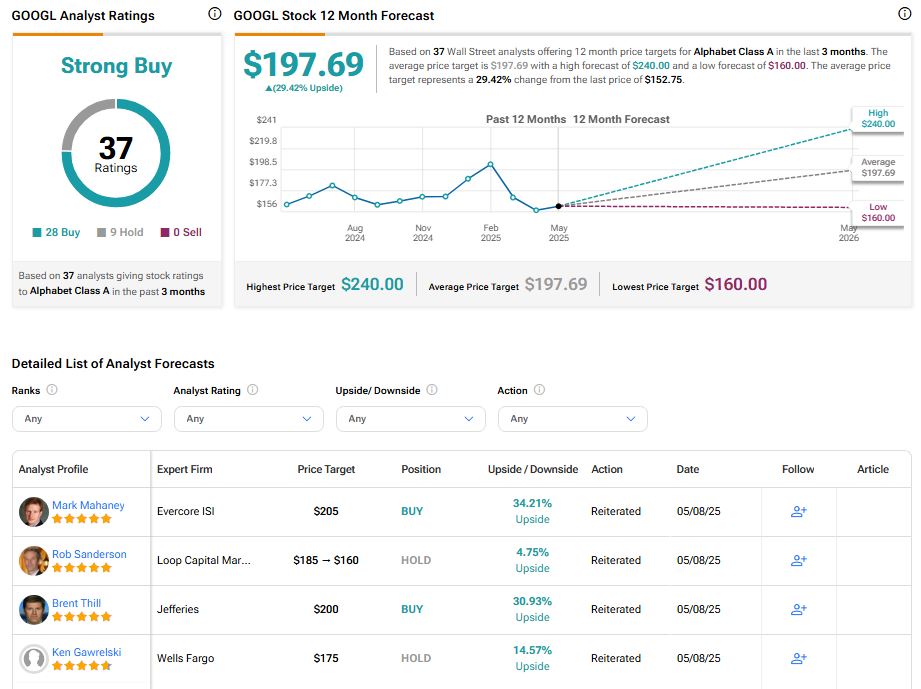Viewport: 921px width, 689px height.
Task: Open Rob Sanderson analyst profile link
Action: tap(89, 554)
